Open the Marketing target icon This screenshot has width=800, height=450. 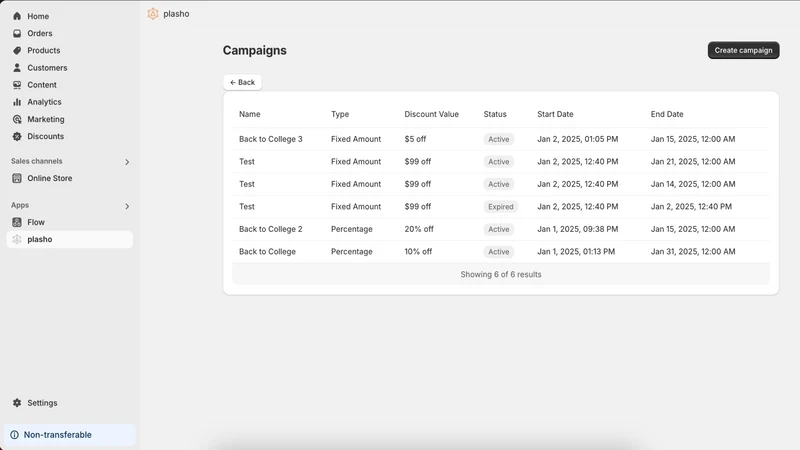tap(17, 119)
